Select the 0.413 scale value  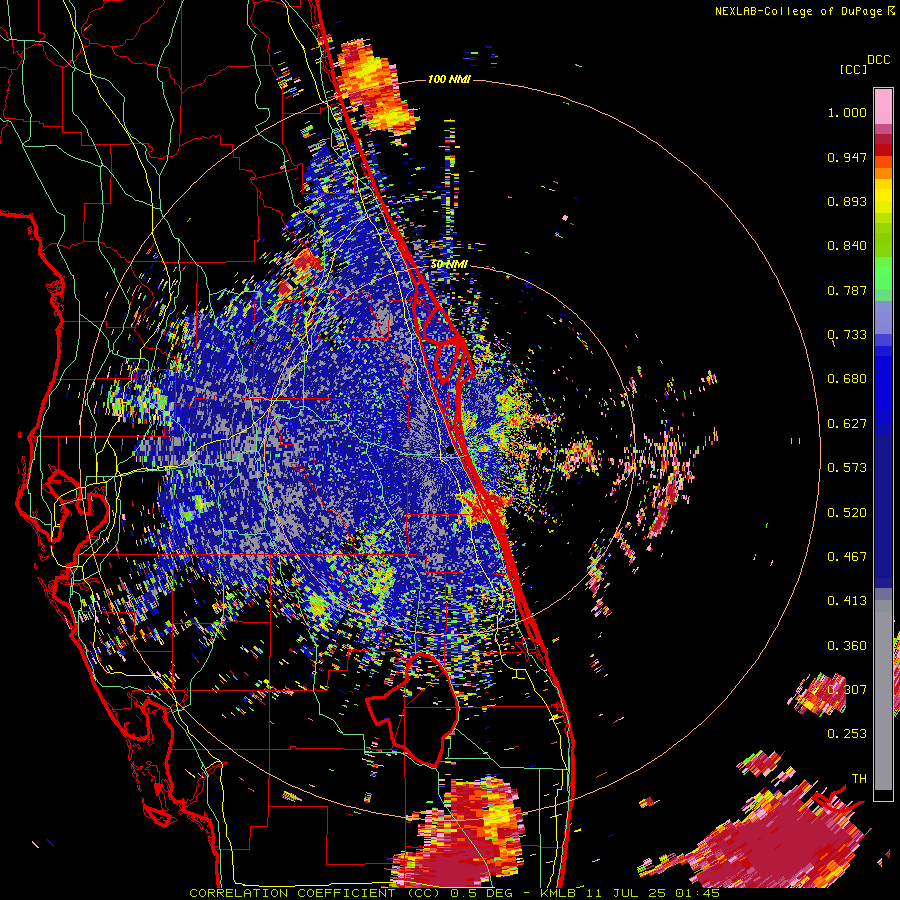[847, 601]
